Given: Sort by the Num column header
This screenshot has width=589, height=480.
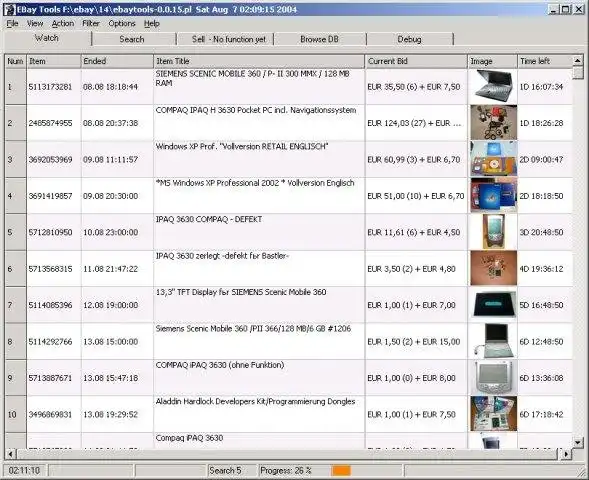Looking at the screenshot, I should [x=15, y=61].
